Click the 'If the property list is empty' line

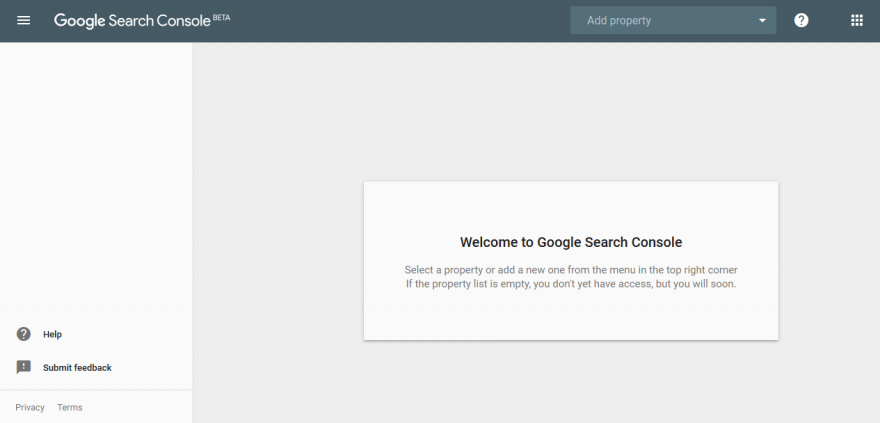point(571,284)
